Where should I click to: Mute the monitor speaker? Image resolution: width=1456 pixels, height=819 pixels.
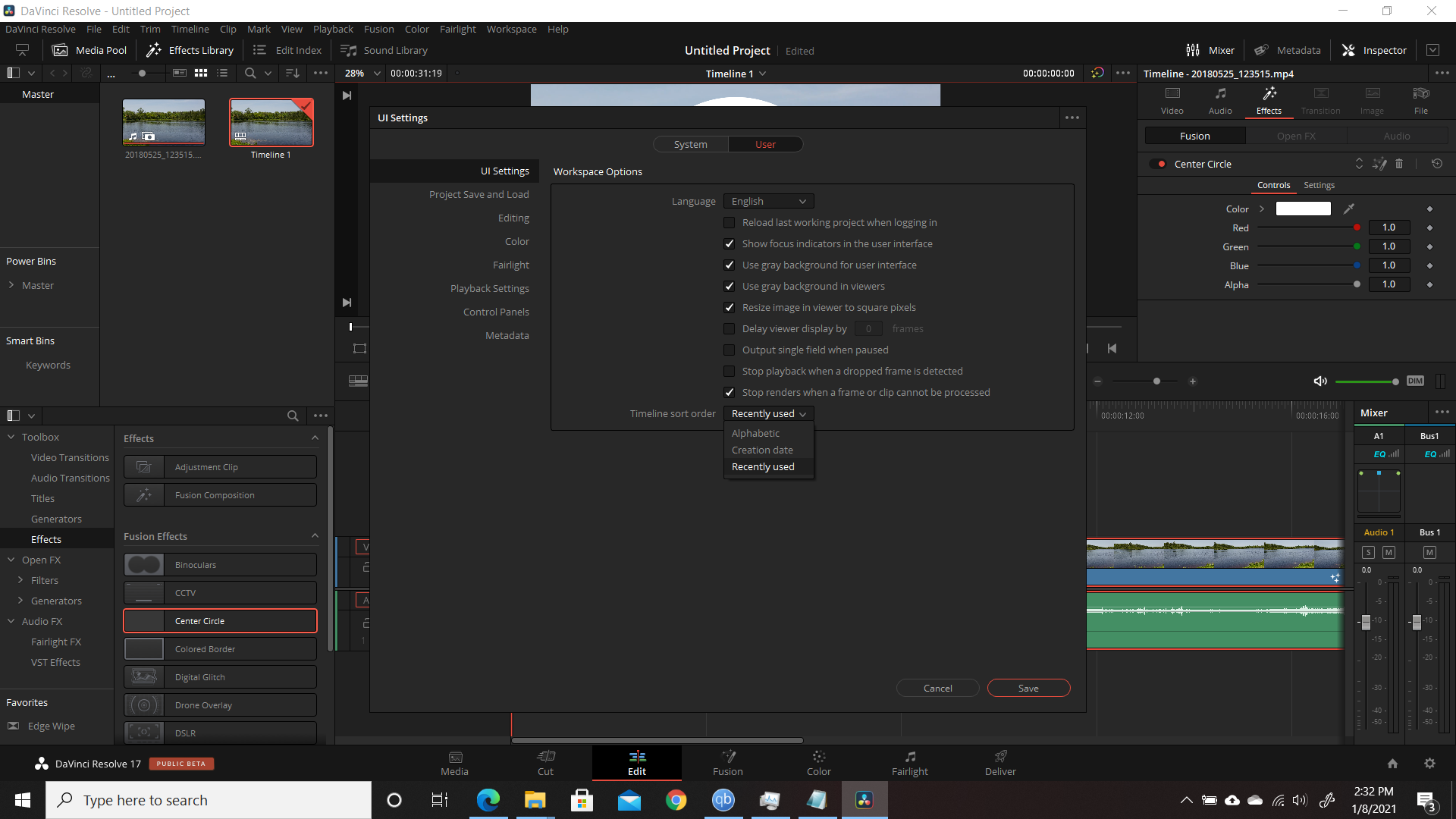[x=1320, y=381]
